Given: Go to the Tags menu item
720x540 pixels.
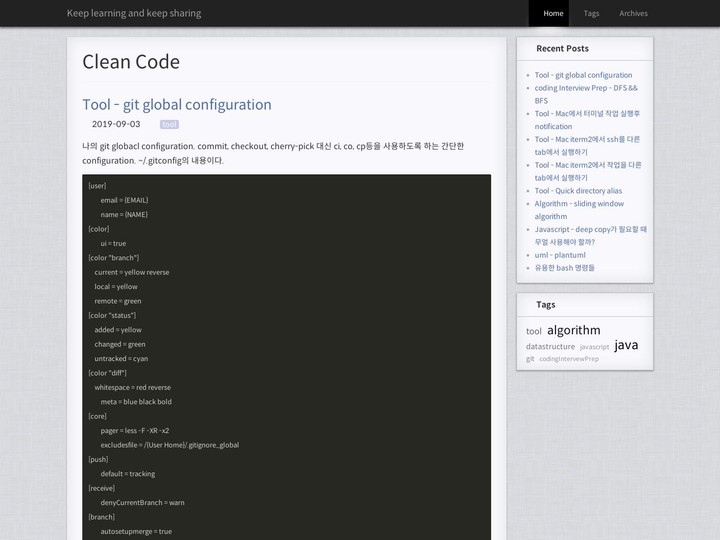Looking at the screenshot, I should 591,13.
